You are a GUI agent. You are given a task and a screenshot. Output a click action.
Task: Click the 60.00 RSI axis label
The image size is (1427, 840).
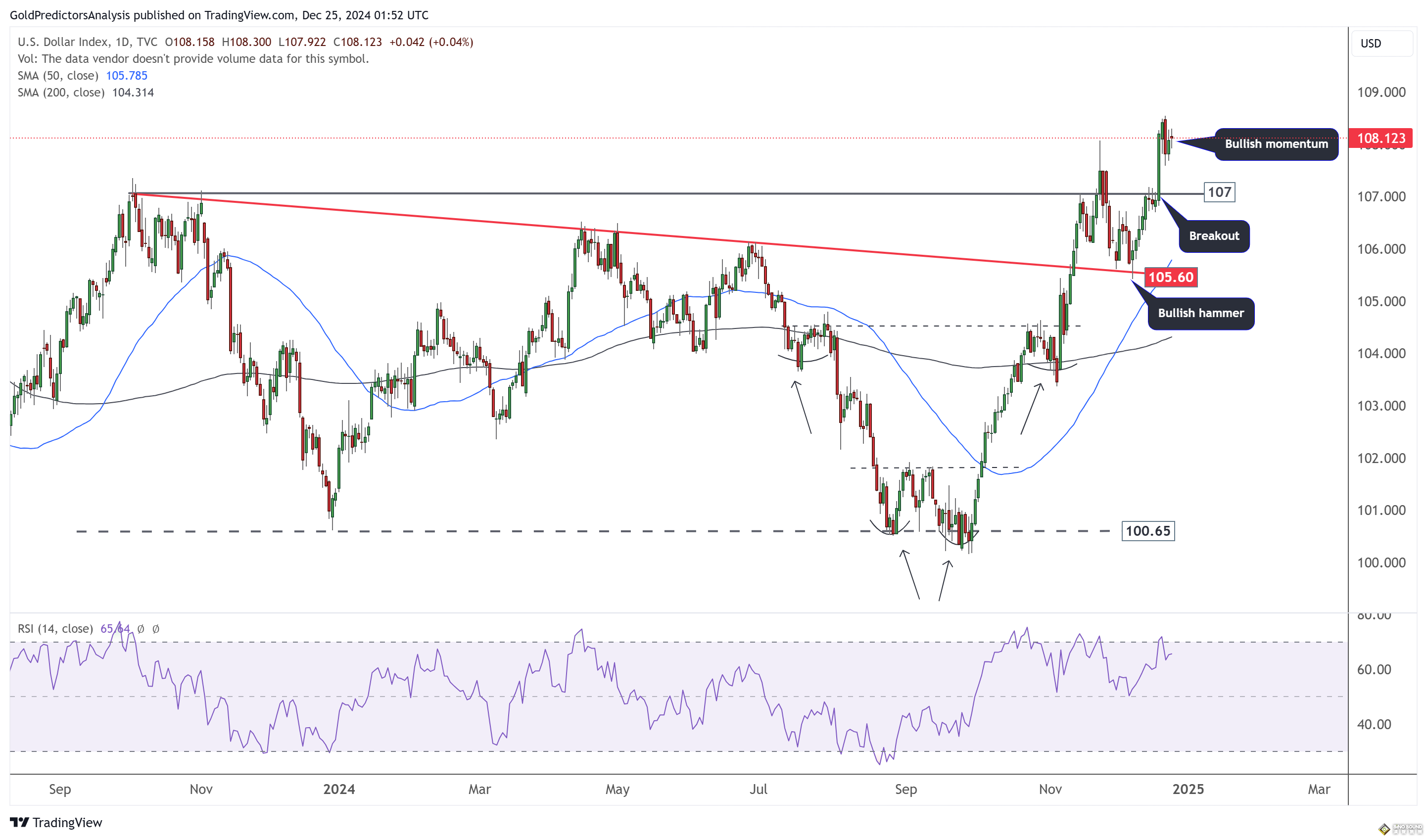1374,670
